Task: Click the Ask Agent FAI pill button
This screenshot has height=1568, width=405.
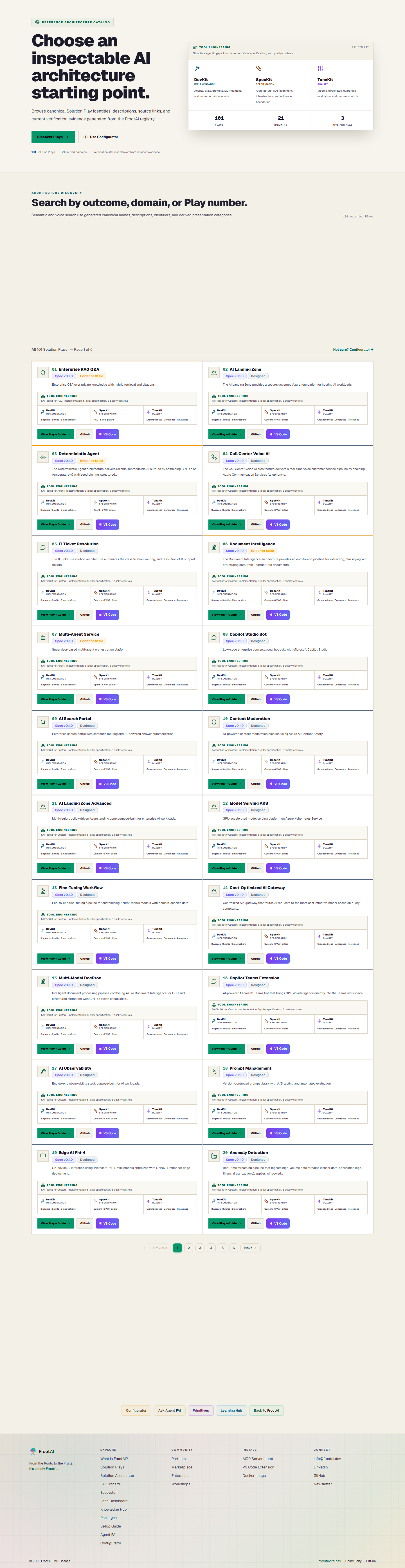Action: click(169, 1410)
